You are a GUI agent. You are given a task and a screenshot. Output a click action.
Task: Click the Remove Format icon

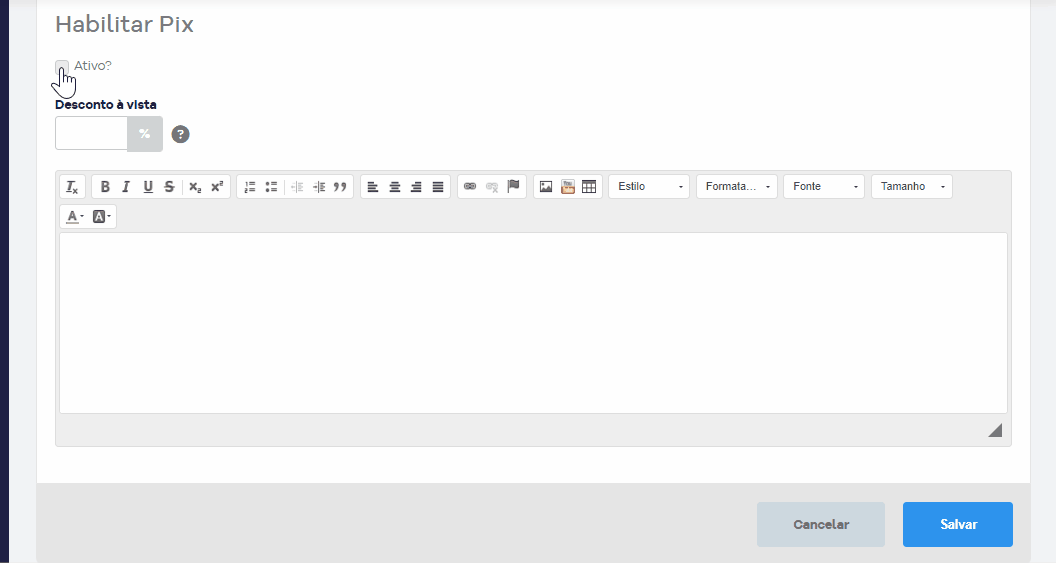(x=72, y=187)
